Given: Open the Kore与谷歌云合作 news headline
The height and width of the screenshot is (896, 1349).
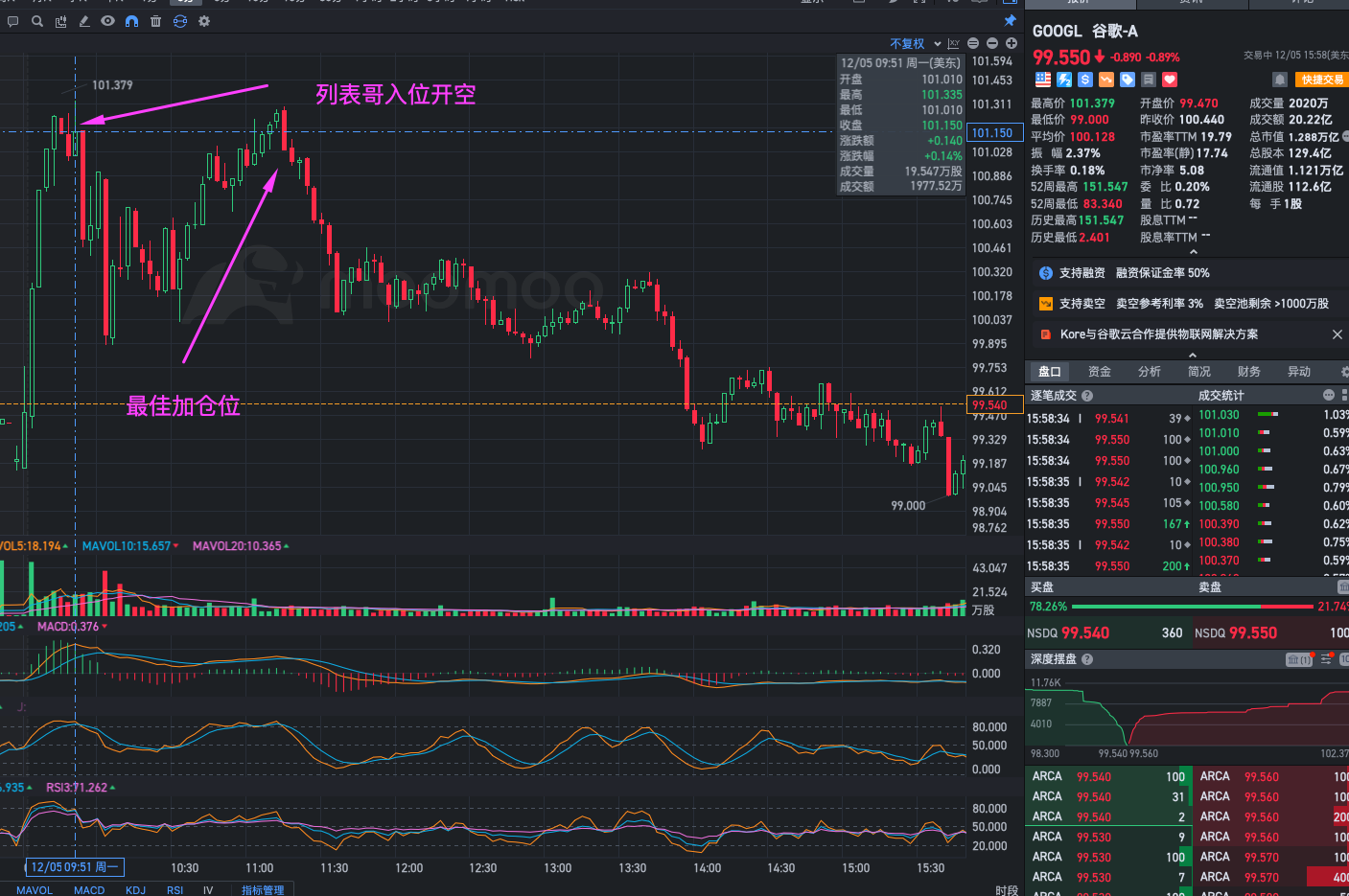Looking at the screenshot, I should 1159,334.
